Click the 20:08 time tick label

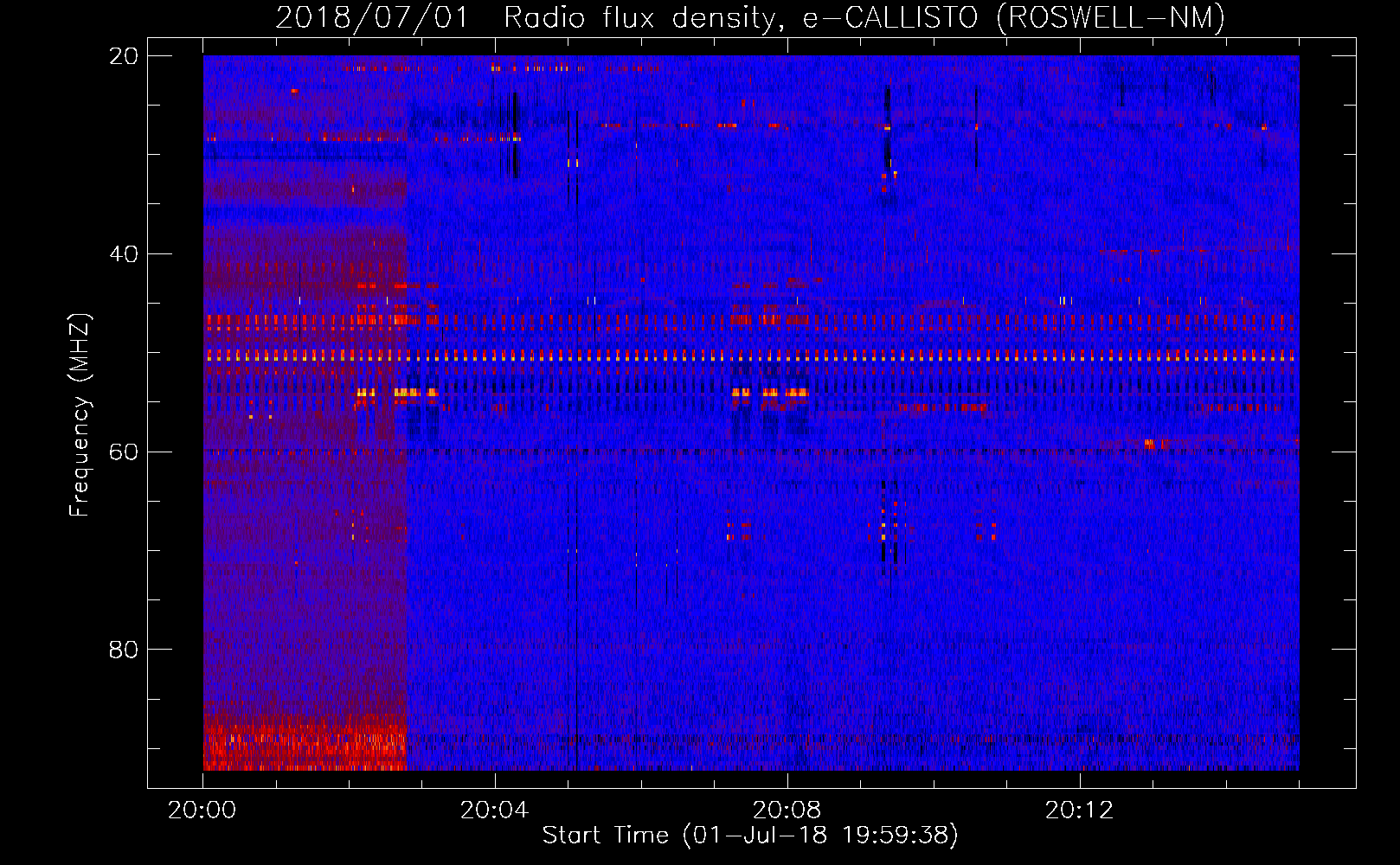(787, 811)
